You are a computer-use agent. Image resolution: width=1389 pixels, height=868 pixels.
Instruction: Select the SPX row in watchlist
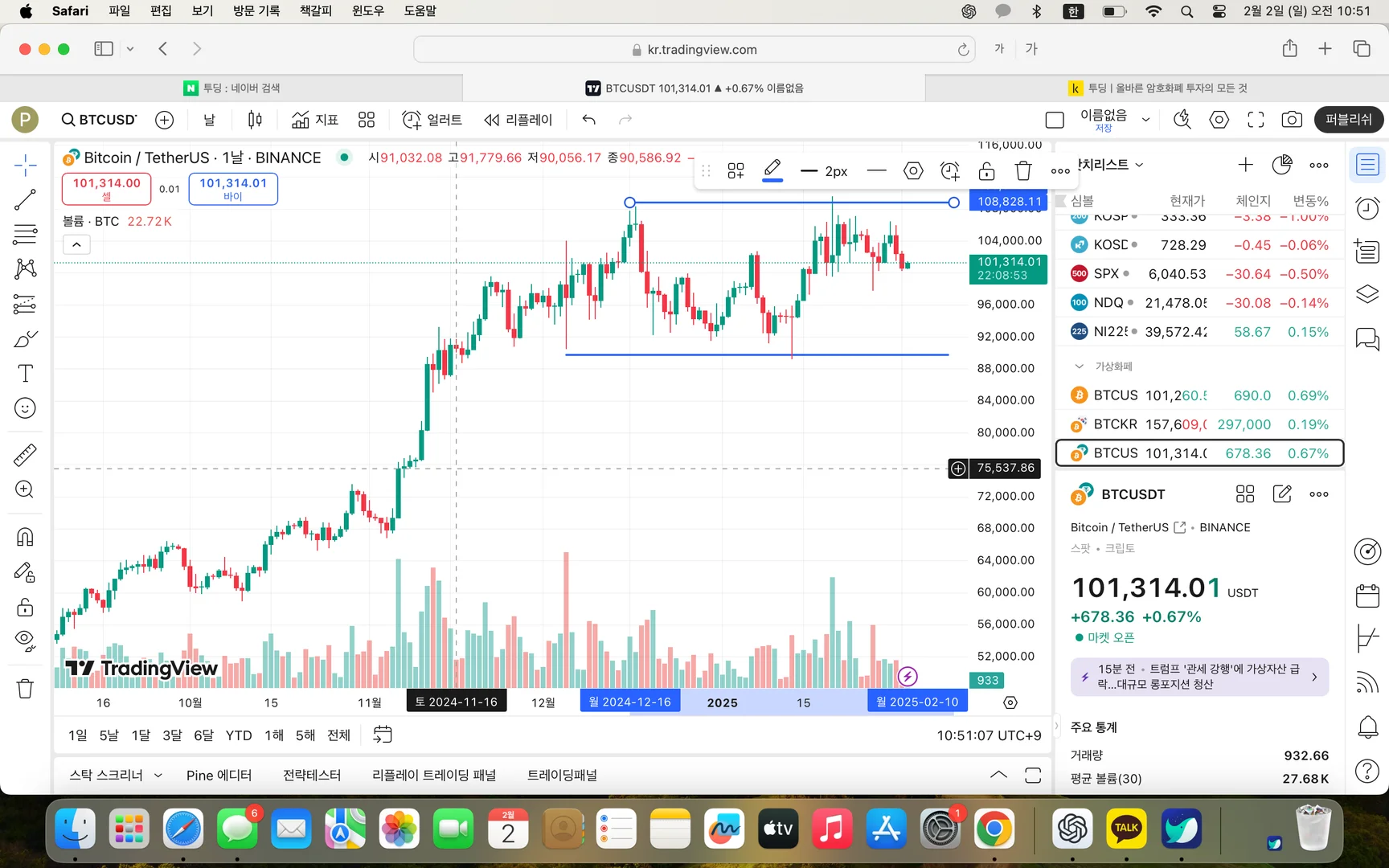1199,274
